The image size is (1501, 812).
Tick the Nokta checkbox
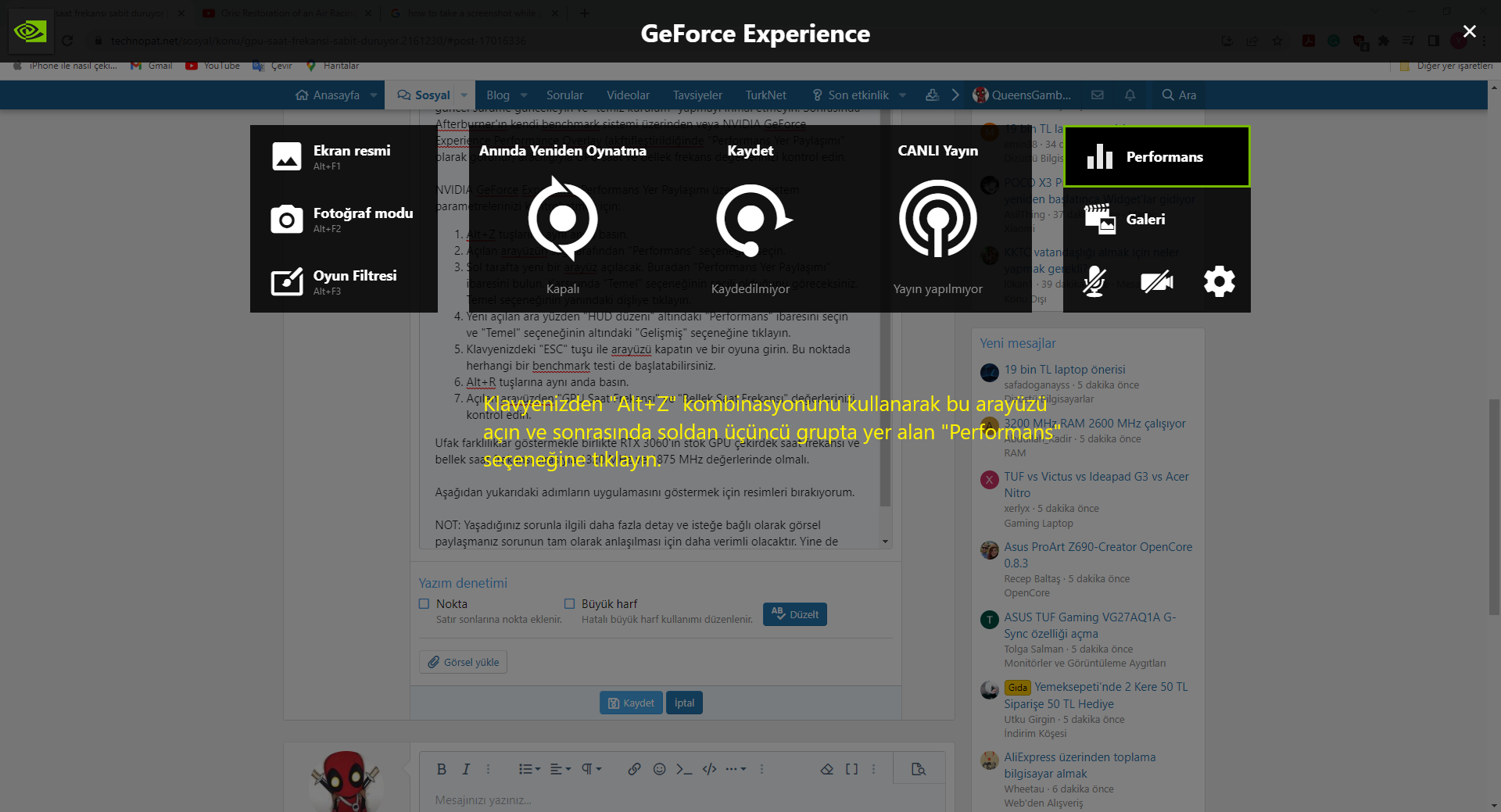(424, 603)
